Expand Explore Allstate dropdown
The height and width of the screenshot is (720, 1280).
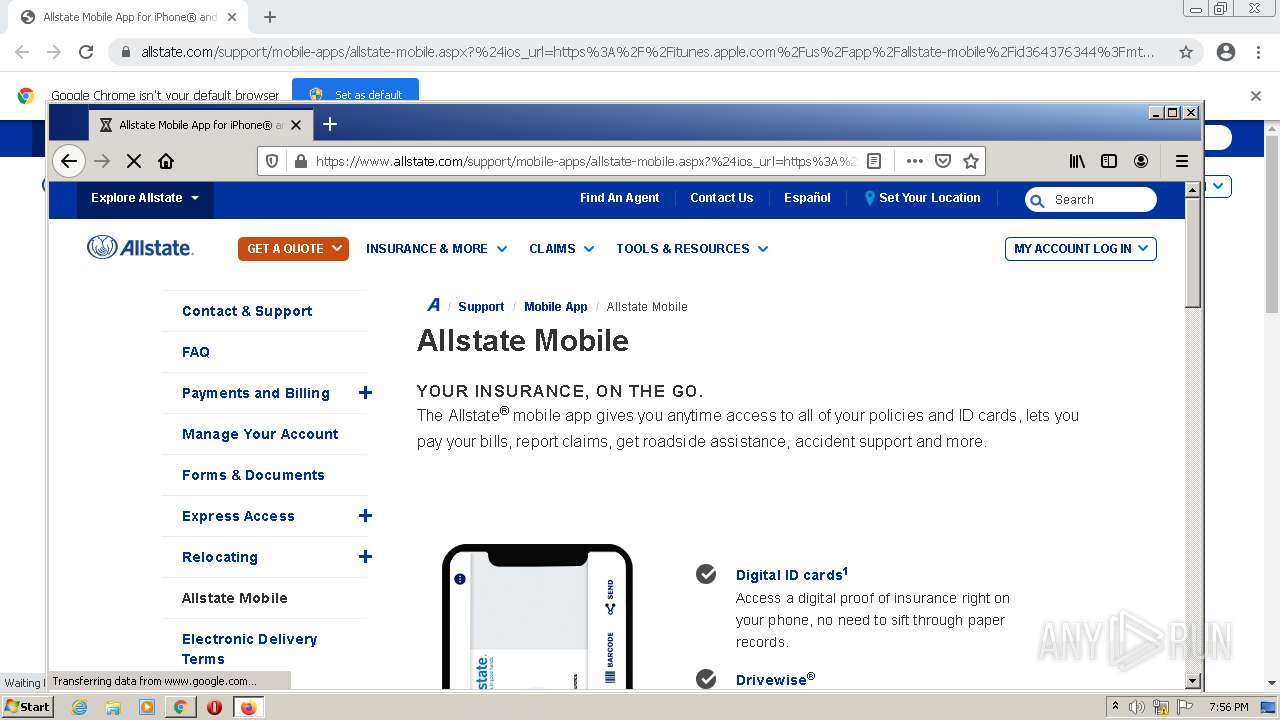[x=145, y=198]
